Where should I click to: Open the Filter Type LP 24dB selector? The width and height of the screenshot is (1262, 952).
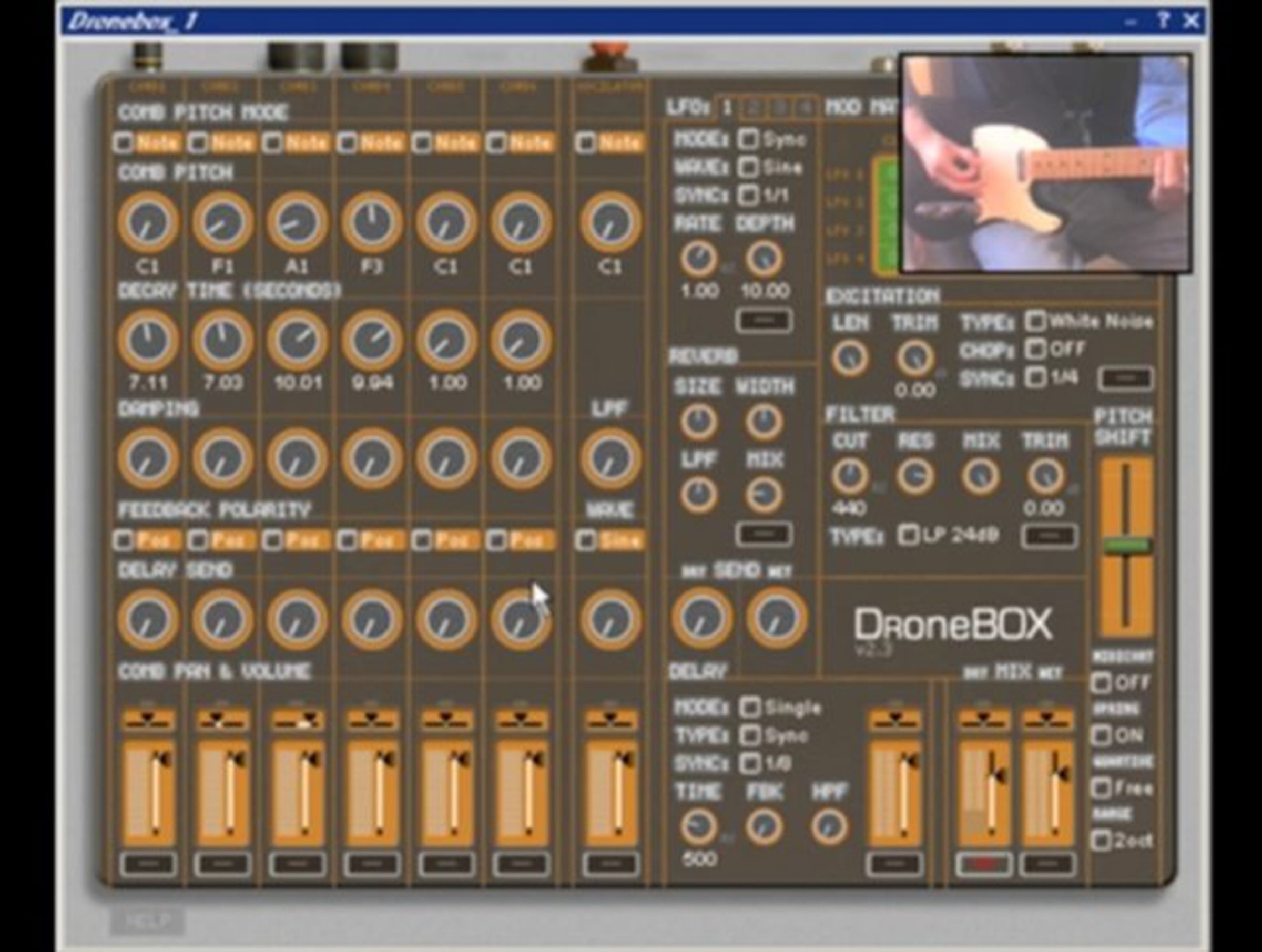coord(908,535)
